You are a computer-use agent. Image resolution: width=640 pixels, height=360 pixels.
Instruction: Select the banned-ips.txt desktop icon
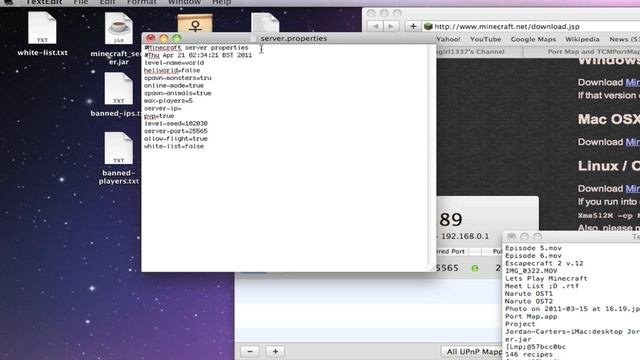(118, 89)
